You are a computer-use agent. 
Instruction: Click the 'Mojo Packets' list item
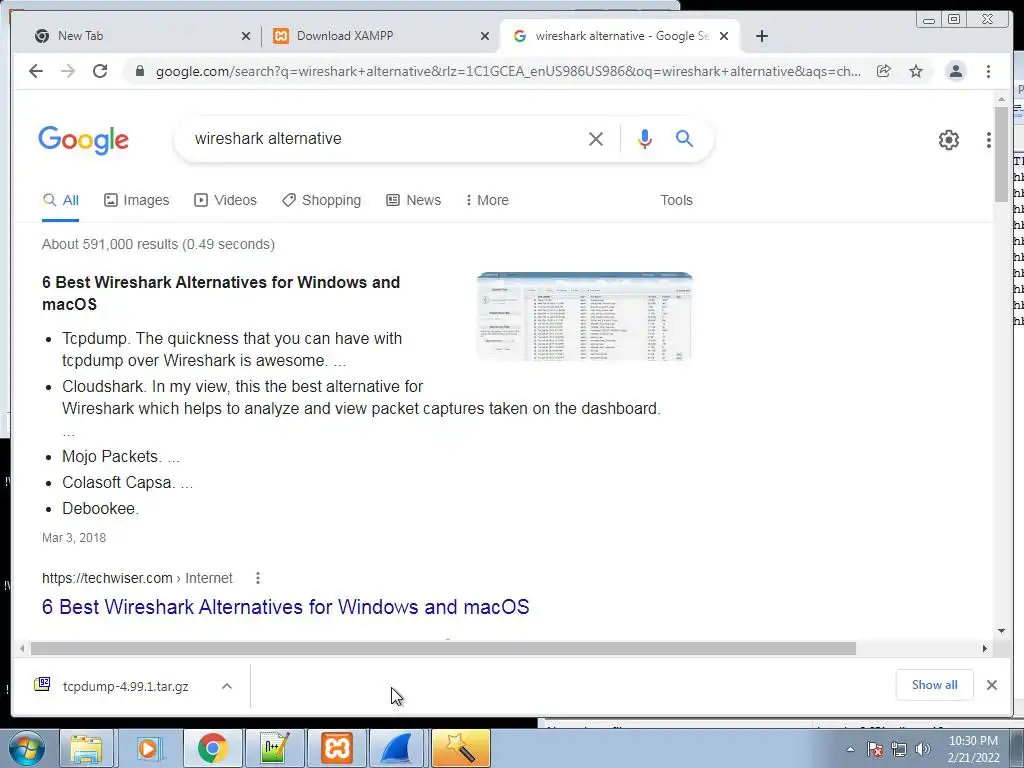(x=121, y=456)
